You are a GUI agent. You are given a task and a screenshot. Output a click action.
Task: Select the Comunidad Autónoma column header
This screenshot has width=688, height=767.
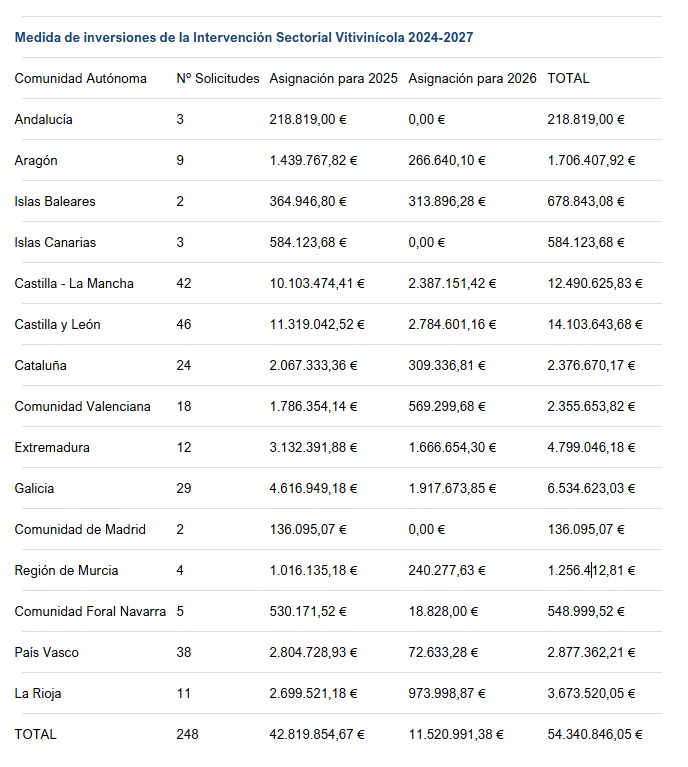[81, 78]
